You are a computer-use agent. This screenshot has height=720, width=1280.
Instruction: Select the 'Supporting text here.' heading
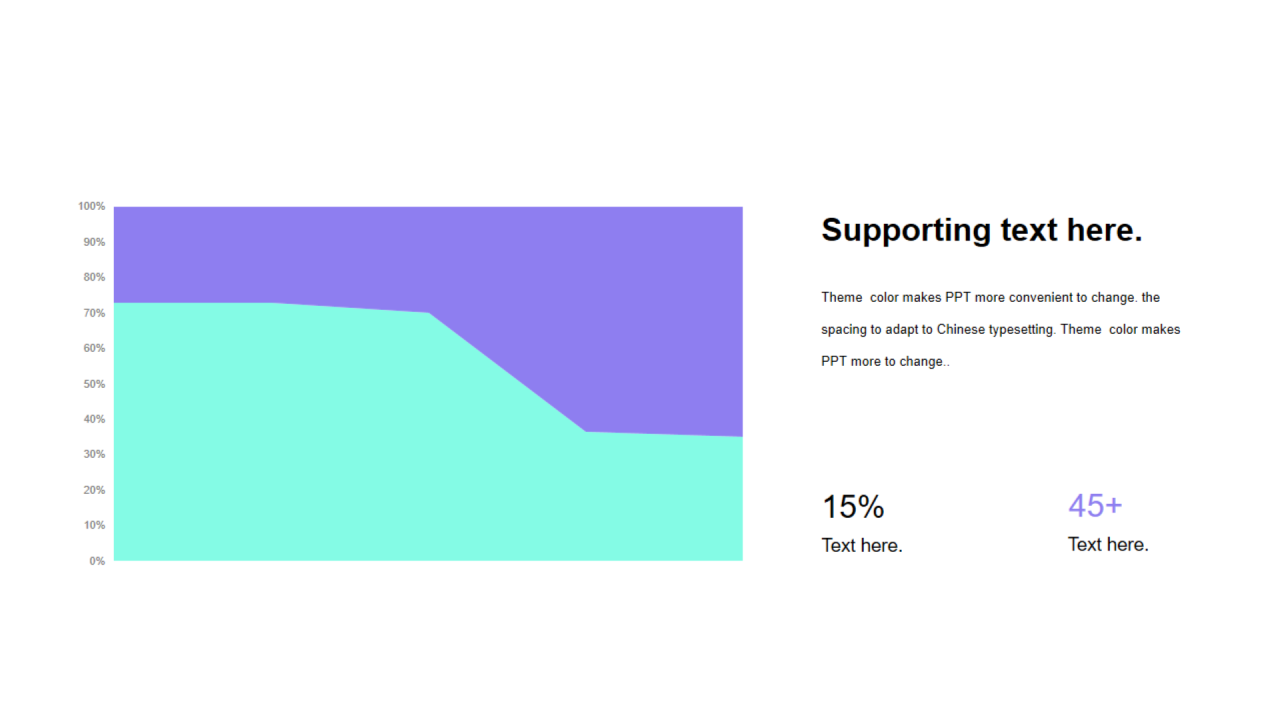[x=981, y=230]
